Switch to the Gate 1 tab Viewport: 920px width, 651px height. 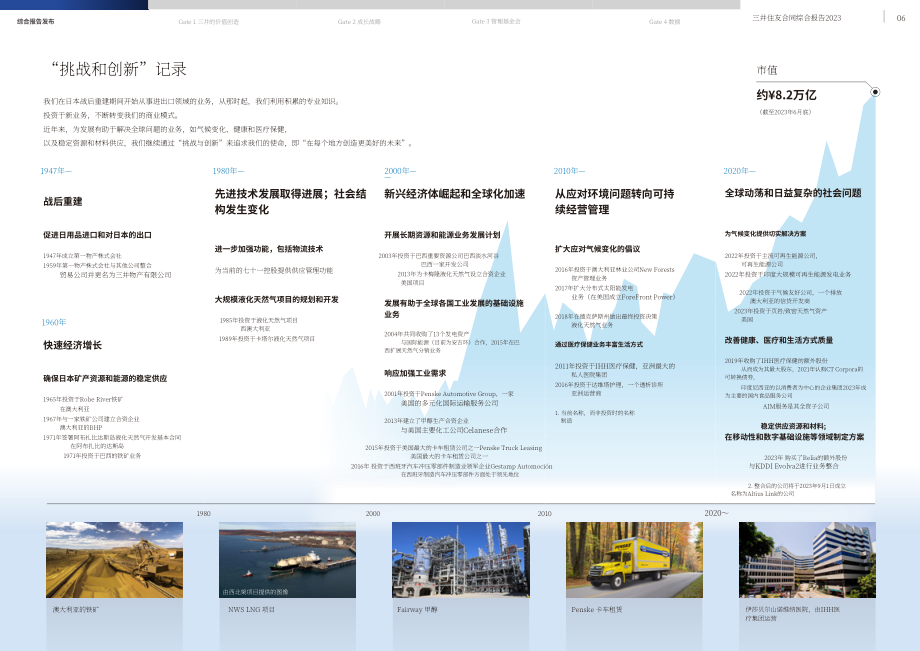(x=208, y=22)
